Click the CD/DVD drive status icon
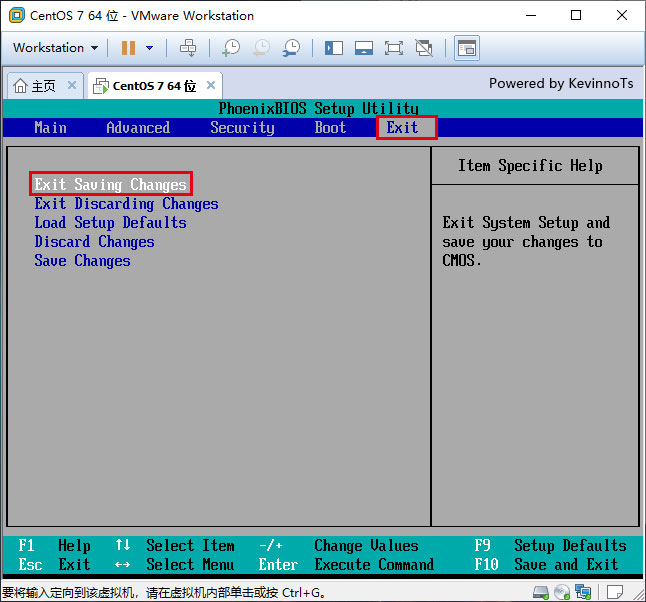Viewport: 646px width, 602px height. pyautogui.click(x=562, y=592)
